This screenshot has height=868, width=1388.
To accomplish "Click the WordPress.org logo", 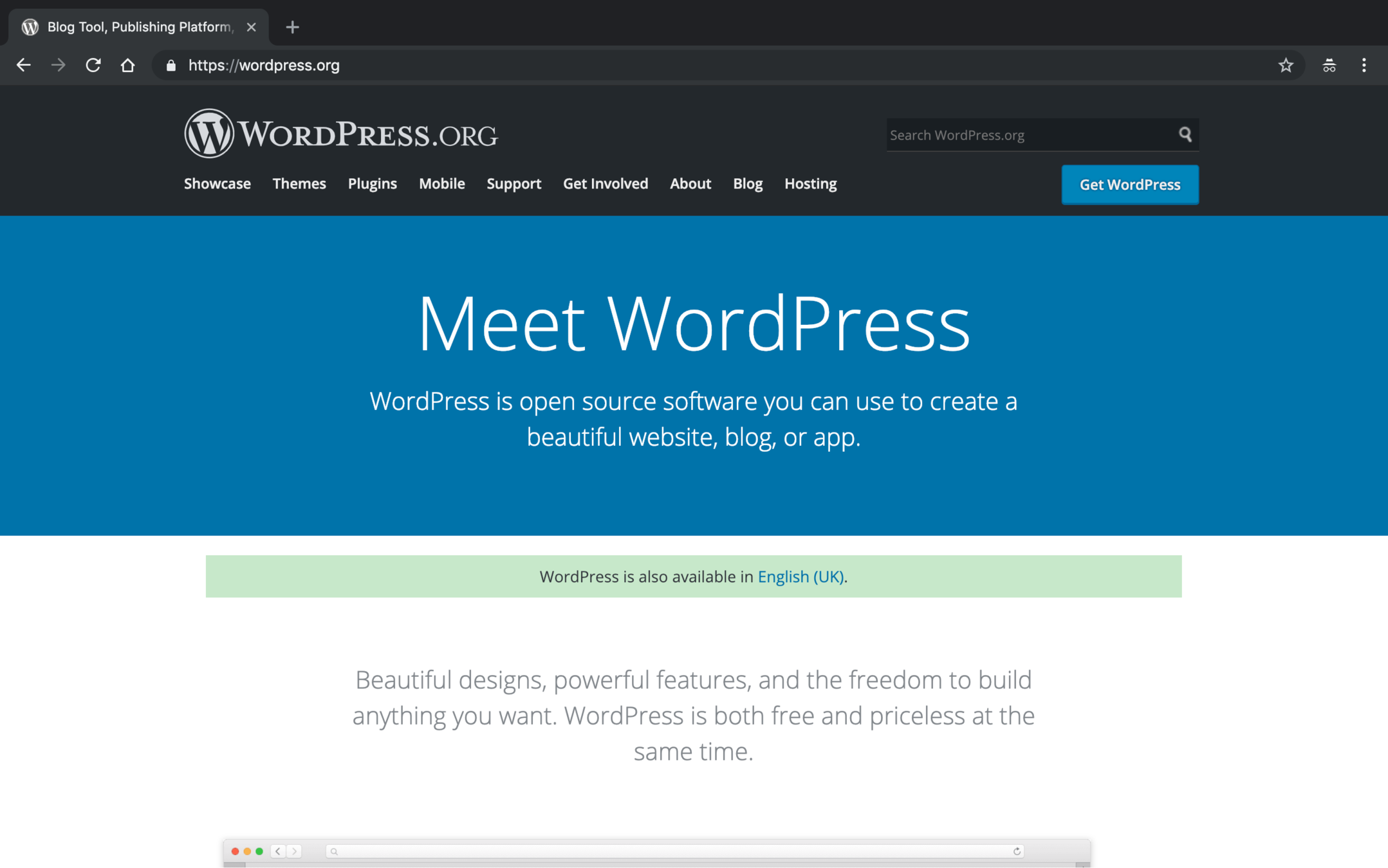I will click(x=340, y=133).
